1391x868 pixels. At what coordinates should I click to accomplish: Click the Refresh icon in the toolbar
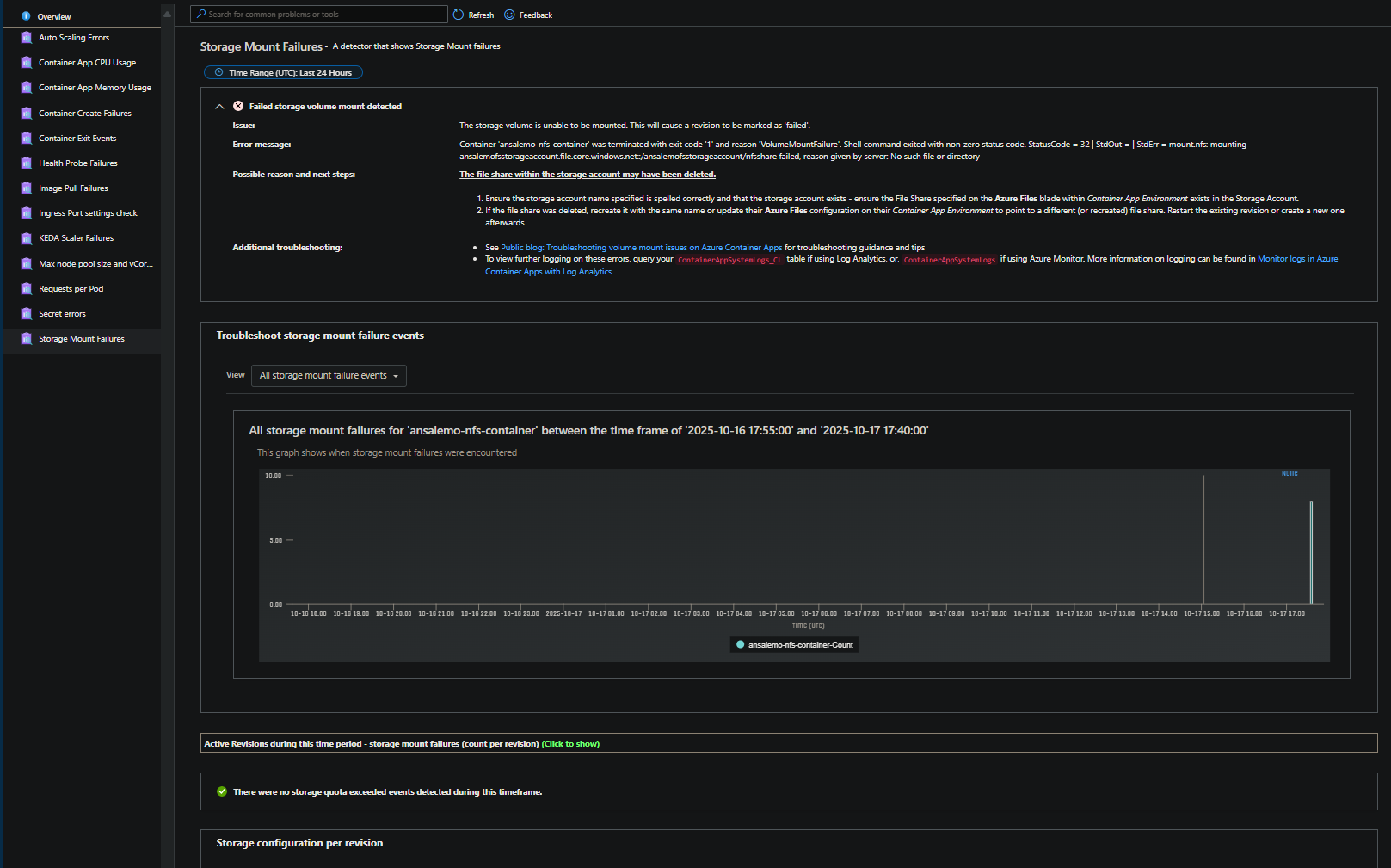[459, 15]
